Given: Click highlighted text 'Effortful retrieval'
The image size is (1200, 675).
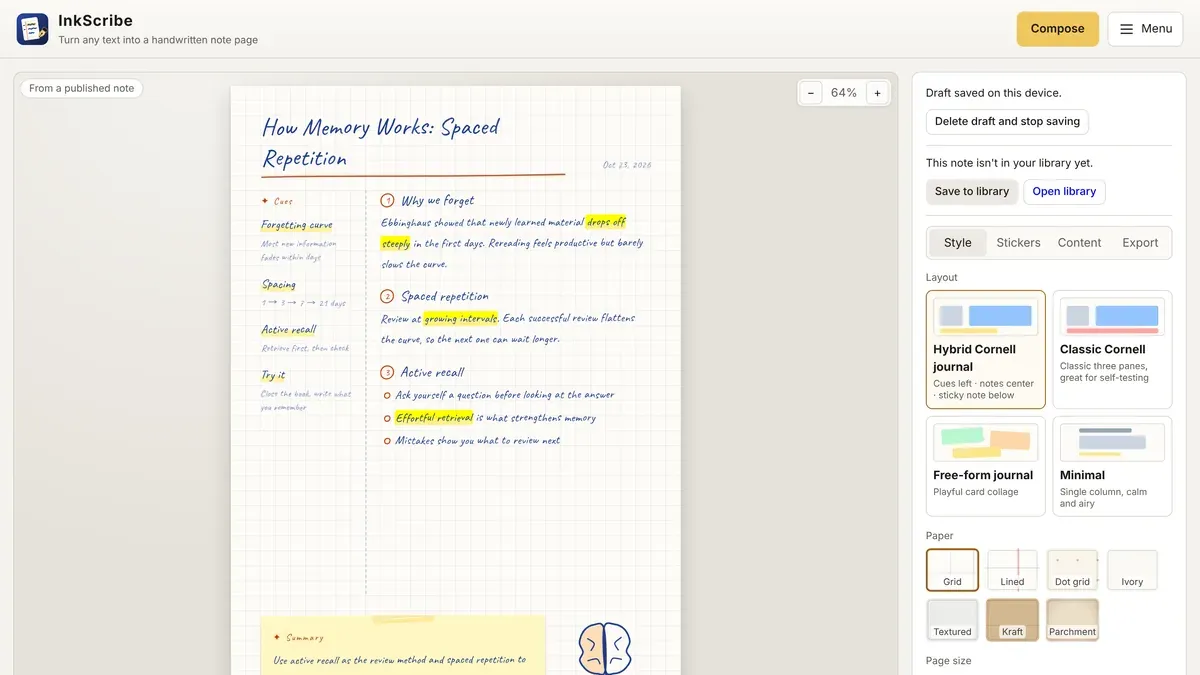Looking at the screenshot, I should pos(434,418).
